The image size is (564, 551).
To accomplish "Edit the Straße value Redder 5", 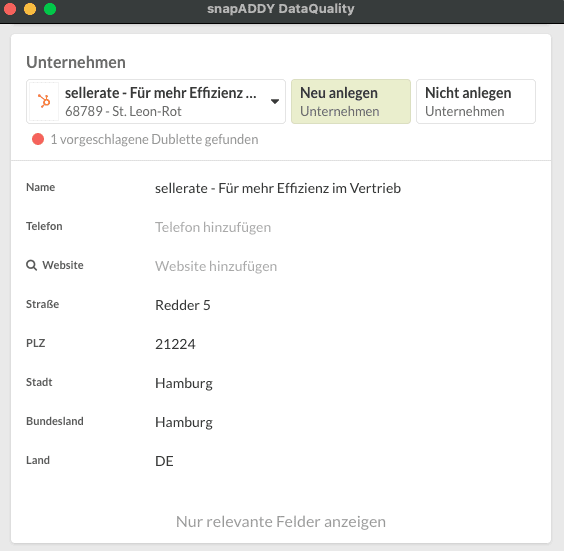I will [x=183, y=305].
